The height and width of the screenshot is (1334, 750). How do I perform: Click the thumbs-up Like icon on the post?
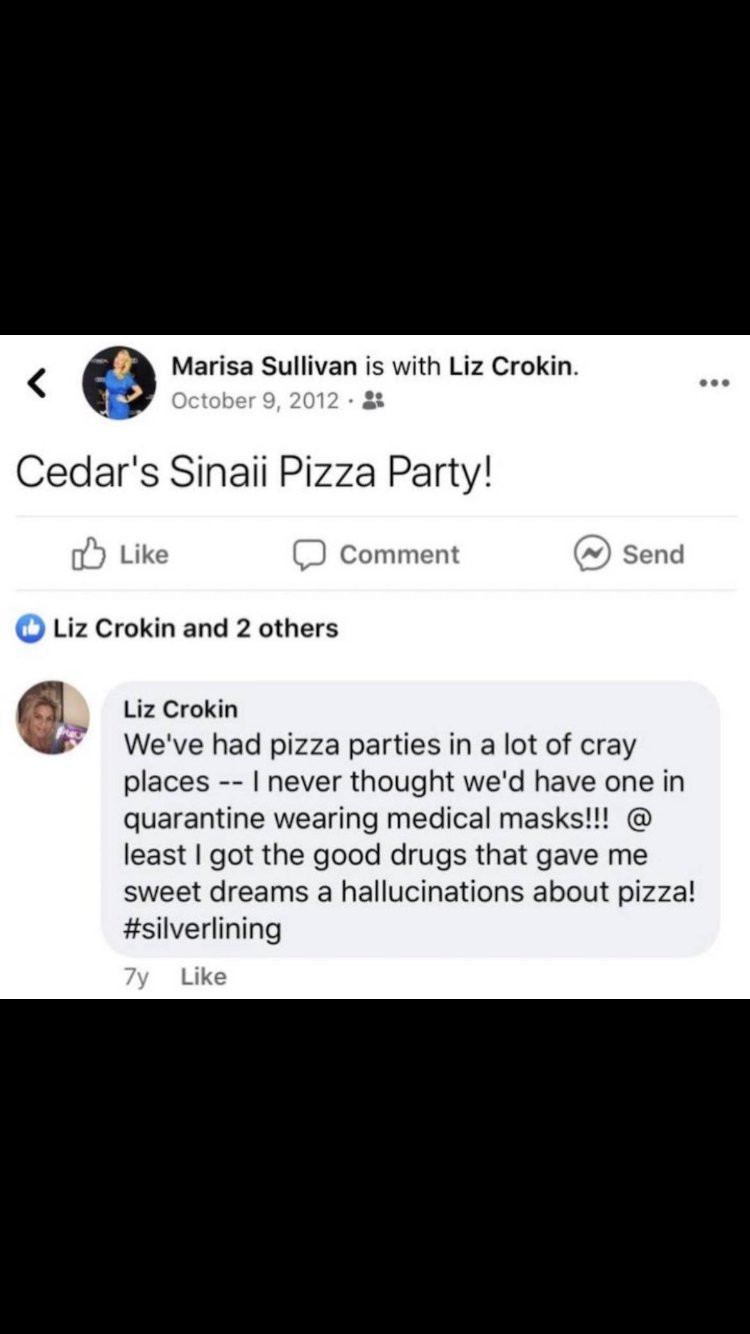click(x=89, y=554)
